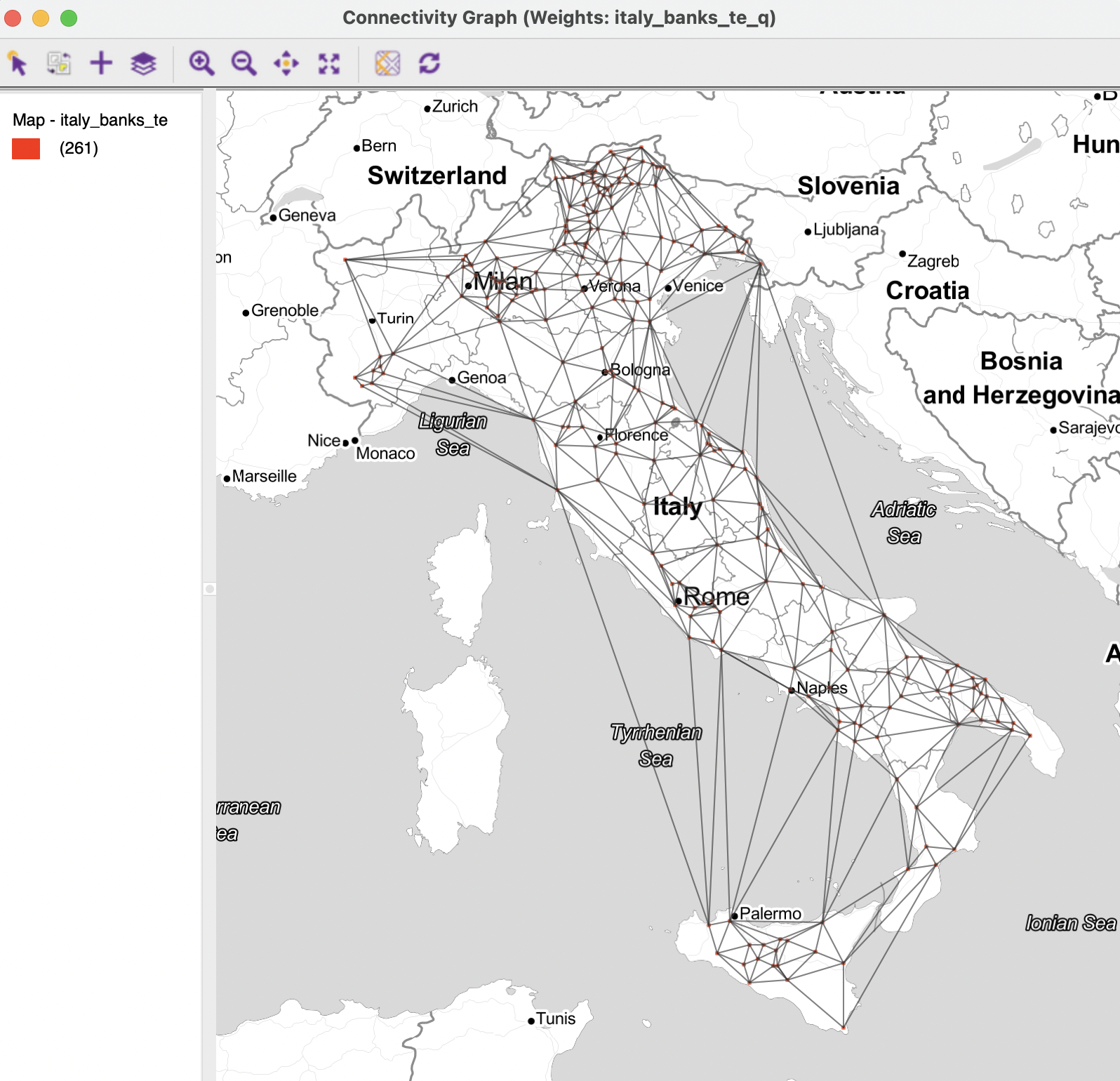The width and height of the screenshot is (1120, 1081).
Task: Open the map base layer stack icon
Action: 143,63
